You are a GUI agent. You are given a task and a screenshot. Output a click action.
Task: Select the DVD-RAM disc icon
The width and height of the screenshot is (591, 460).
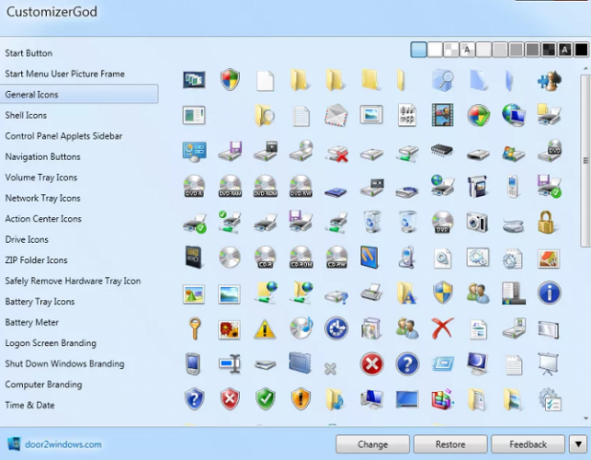click(x=230, y=186)
